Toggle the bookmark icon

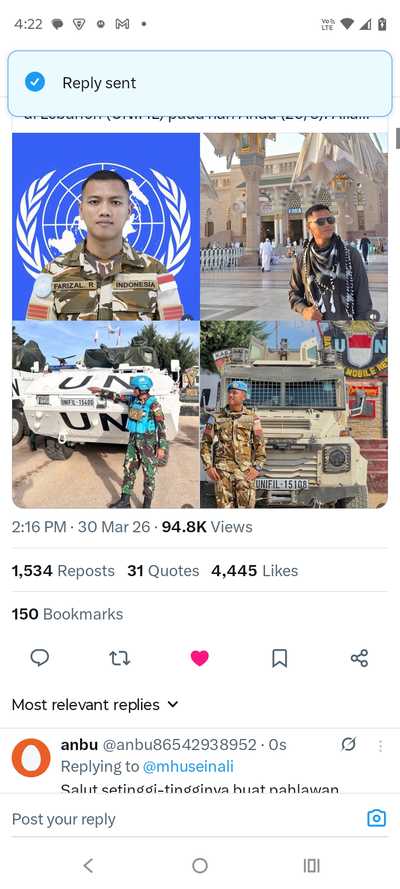pyautogui.click(x=279, y=658)
